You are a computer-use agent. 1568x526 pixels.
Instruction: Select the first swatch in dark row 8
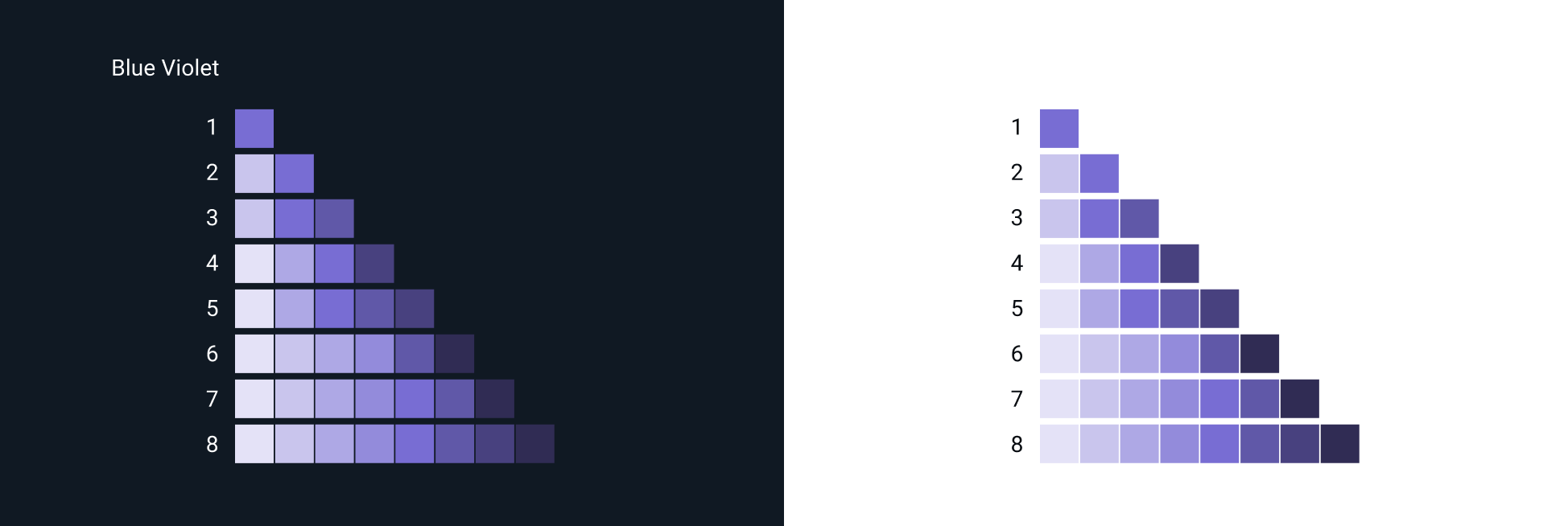(254, 444)
